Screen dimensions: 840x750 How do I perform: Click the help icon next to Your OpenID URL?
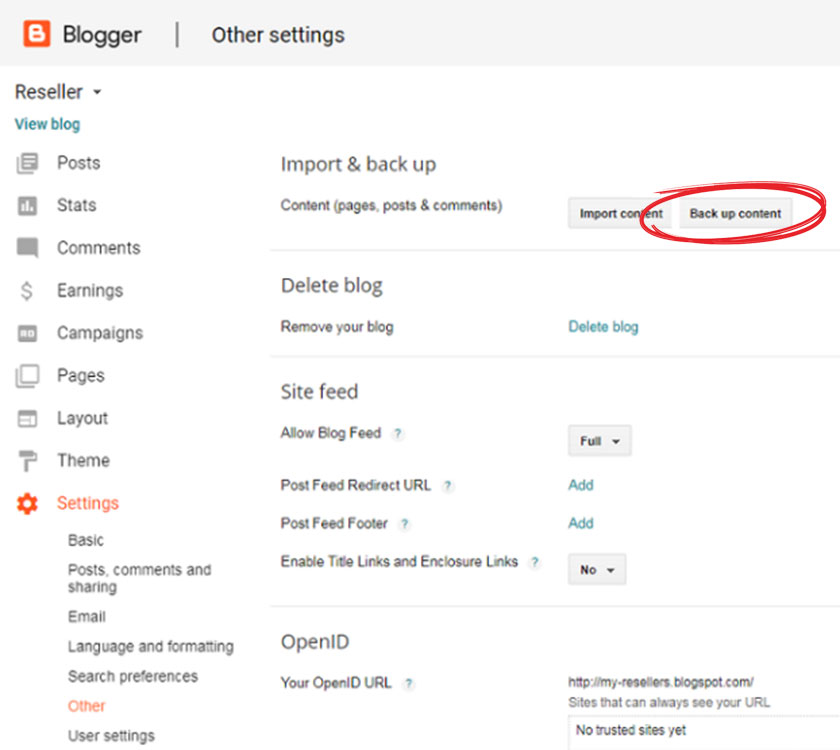(x=408, y=684)
